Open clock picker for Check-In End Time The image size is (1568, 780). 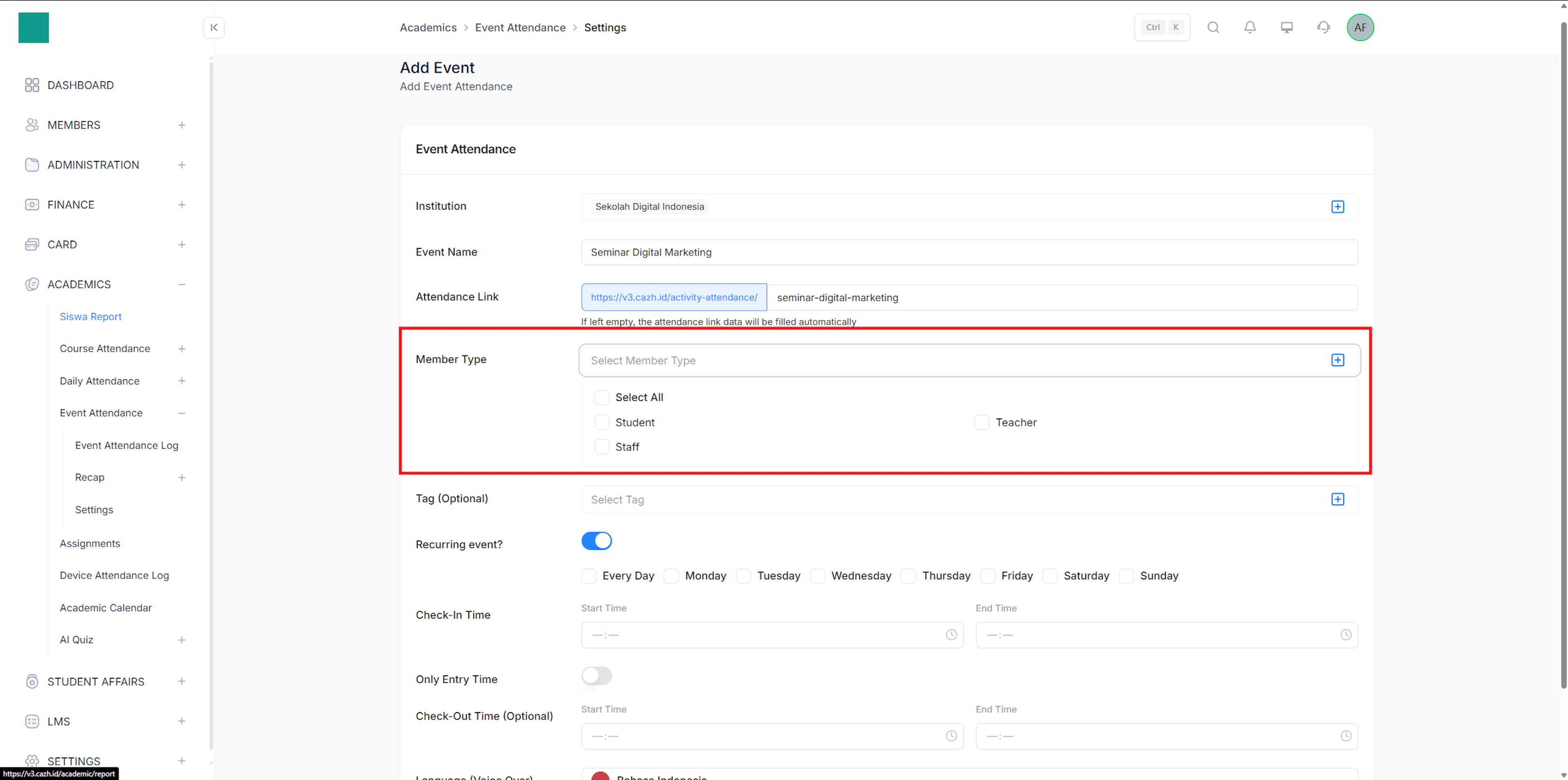pyautogui.click(x=1345, y=635)
